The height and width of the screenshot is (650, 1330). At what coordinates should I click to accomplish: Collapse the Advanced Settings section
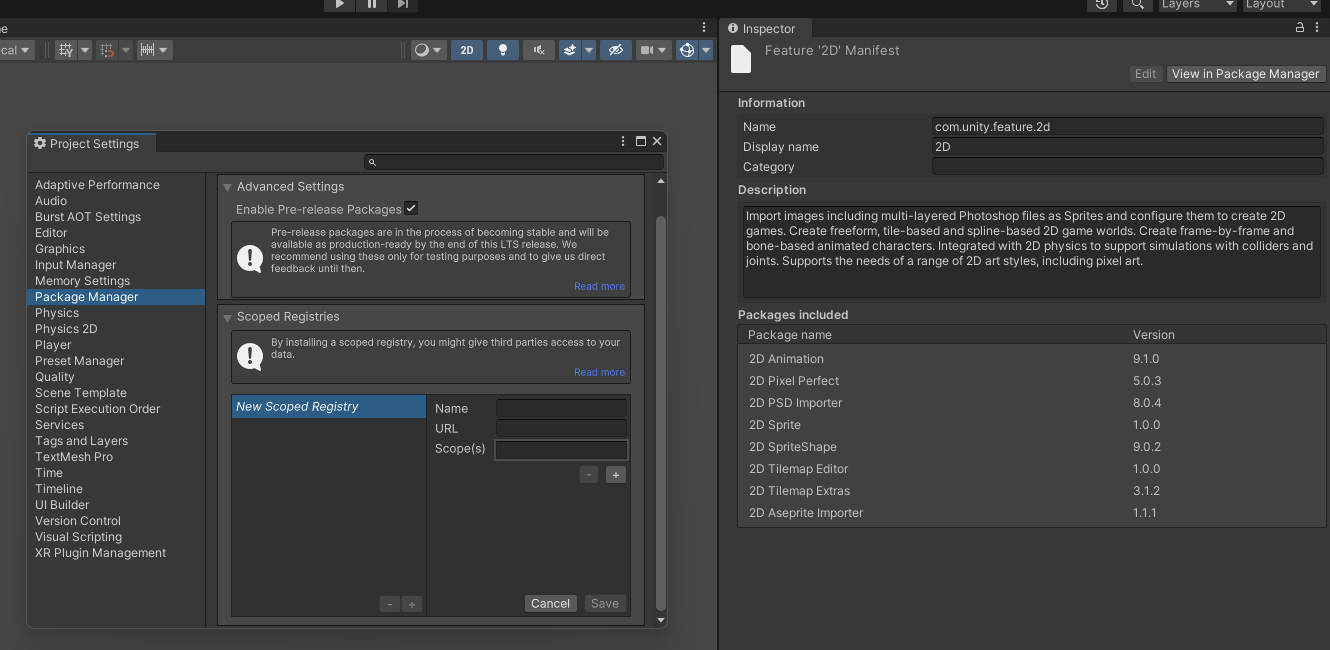[227, 187]
